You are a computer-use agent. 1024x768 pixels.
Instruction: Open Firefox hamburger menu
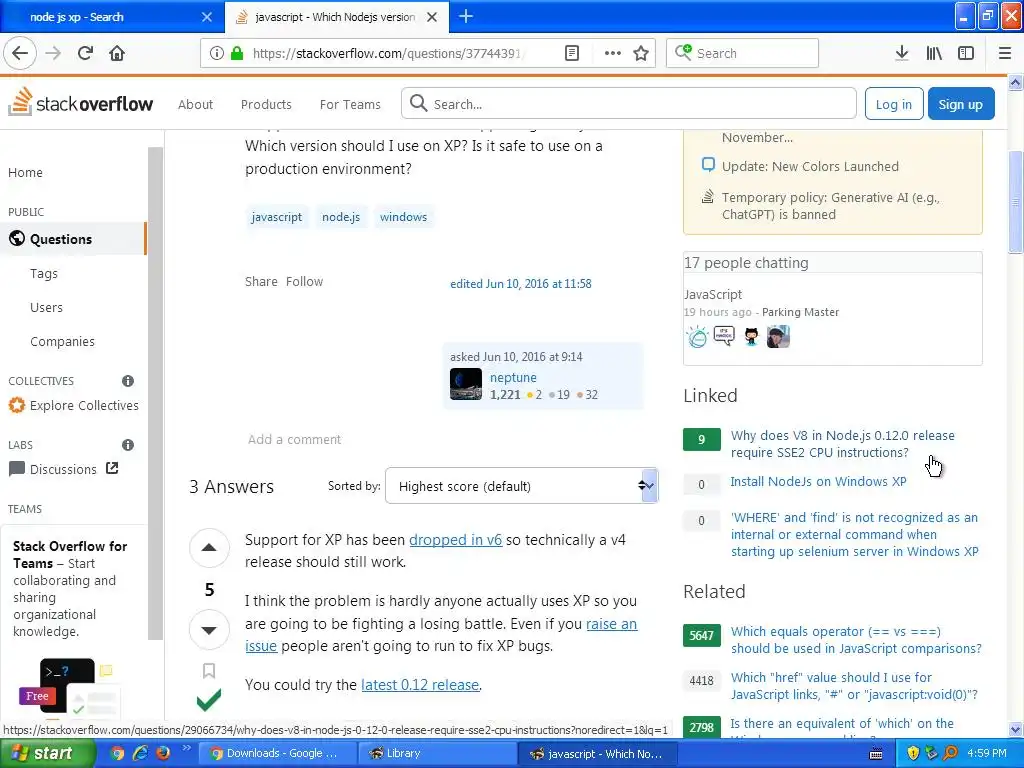(1005, 53)
